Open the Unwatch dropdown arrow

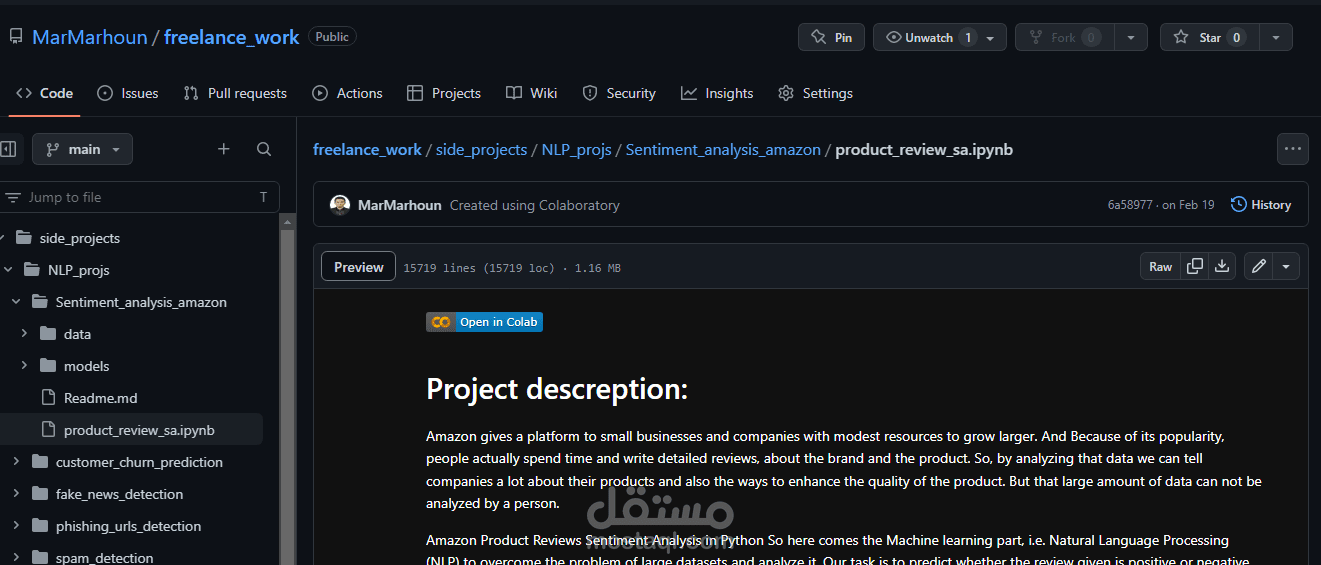990,37
